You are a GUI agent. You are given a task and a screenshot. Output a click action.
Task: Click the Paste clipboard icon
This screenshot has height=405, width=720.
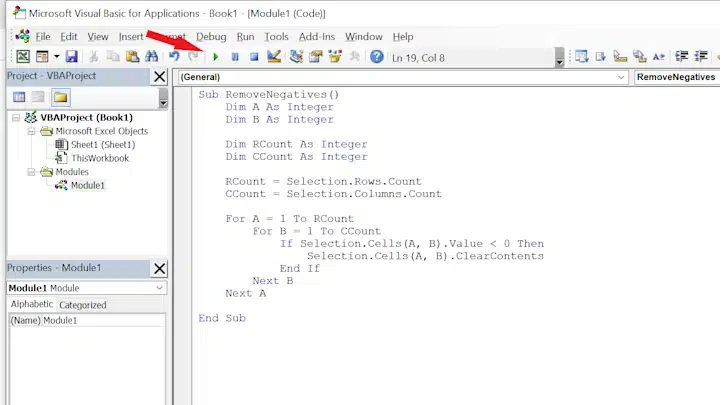tap(132, 56)
